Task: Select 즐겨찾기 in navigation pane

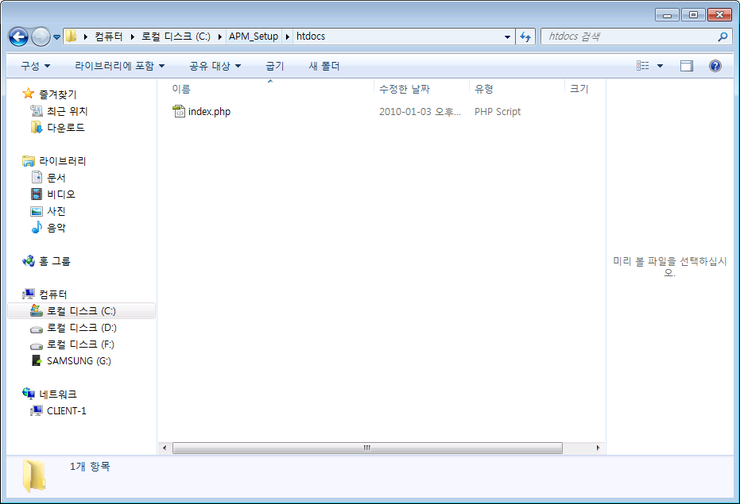Action: 58,94
